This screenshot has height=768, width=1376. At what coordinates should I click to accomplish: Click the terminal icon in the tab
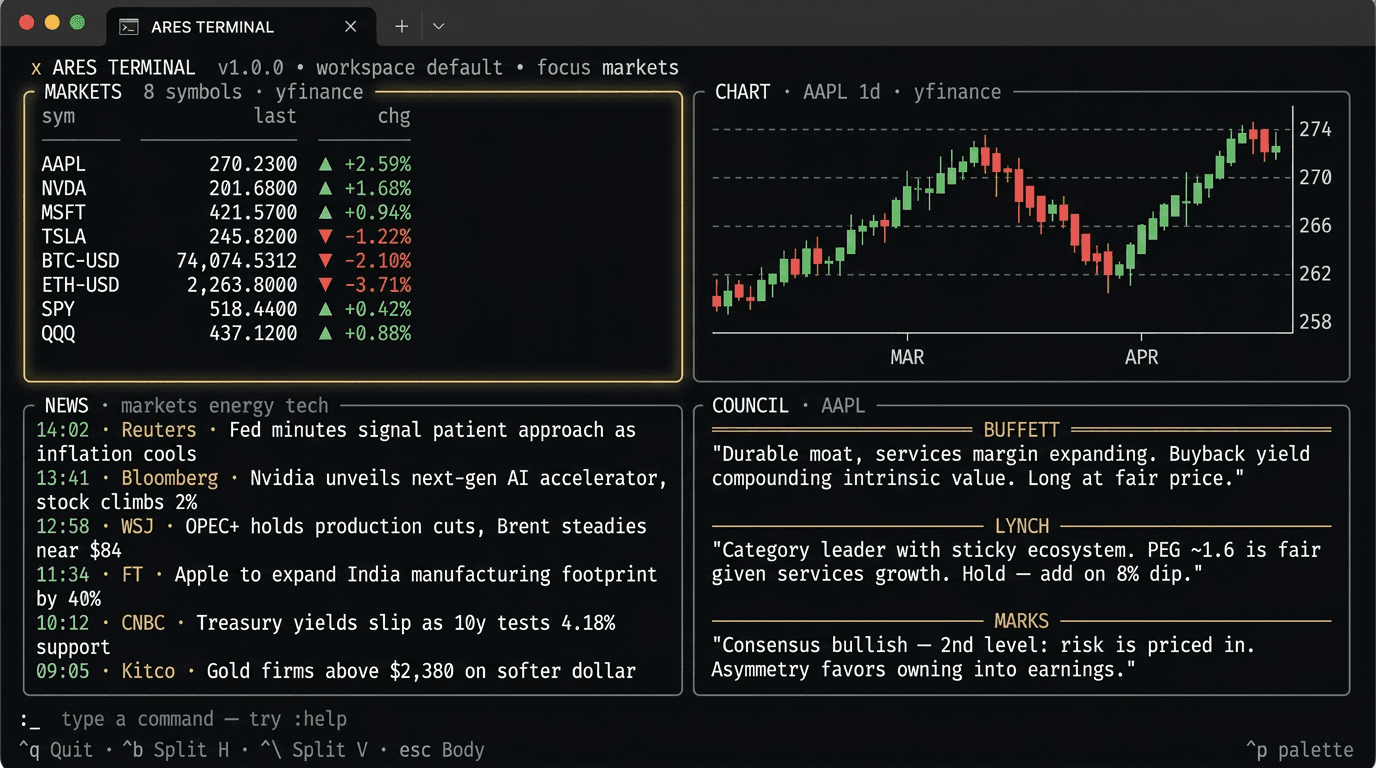[x=128, y=27]
